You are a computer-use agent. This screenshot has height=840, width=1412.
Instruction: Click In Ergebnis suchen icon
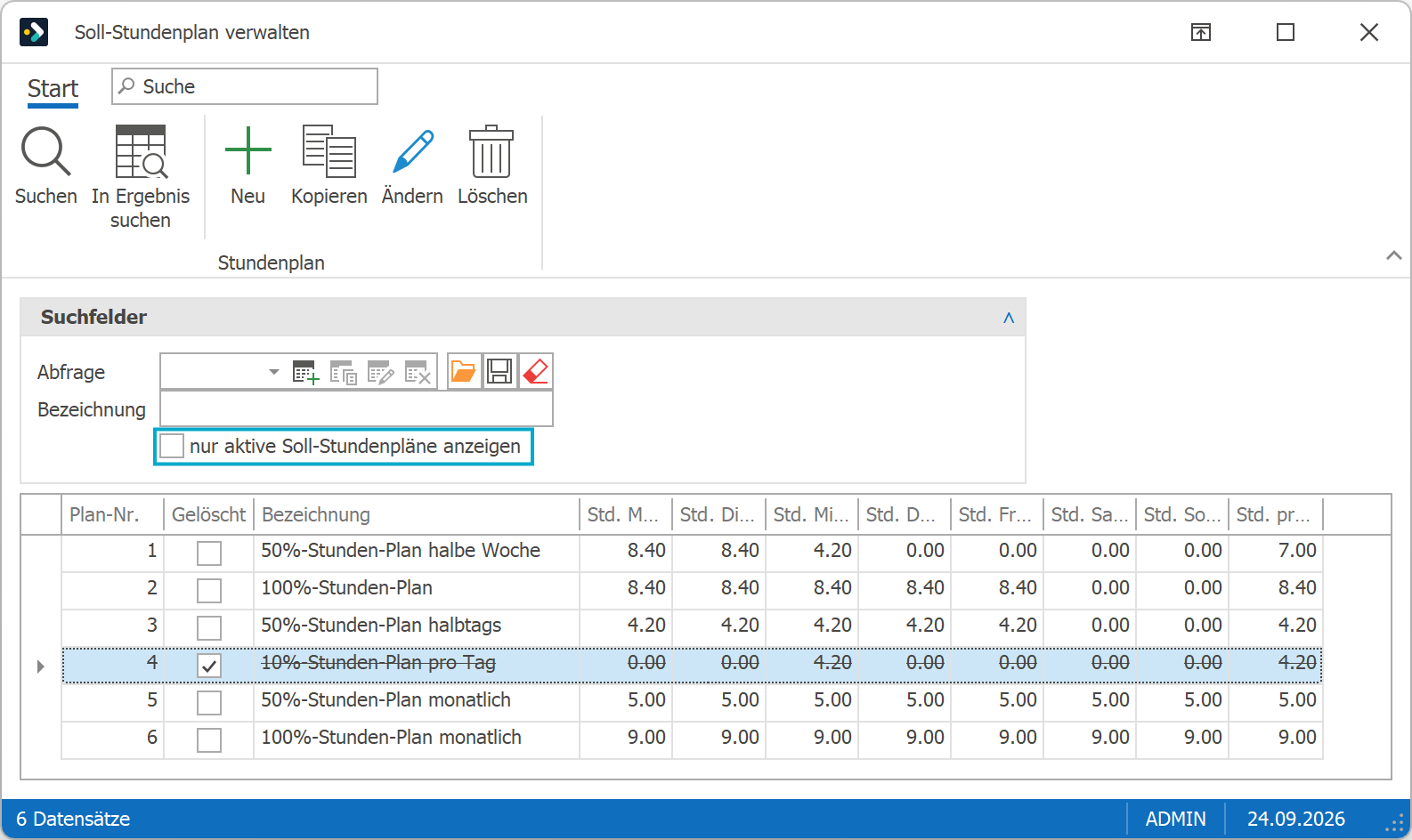point(141,151)
